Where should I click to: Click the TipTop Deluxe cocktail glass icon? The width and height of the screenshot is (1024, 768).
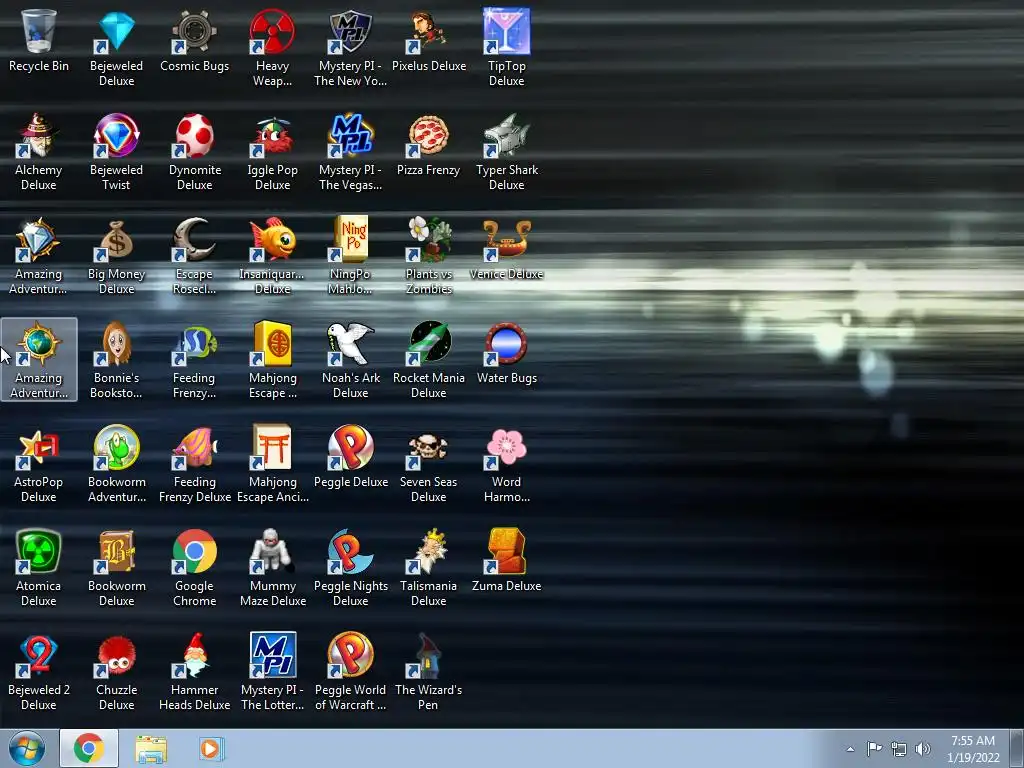click(506, 31)
